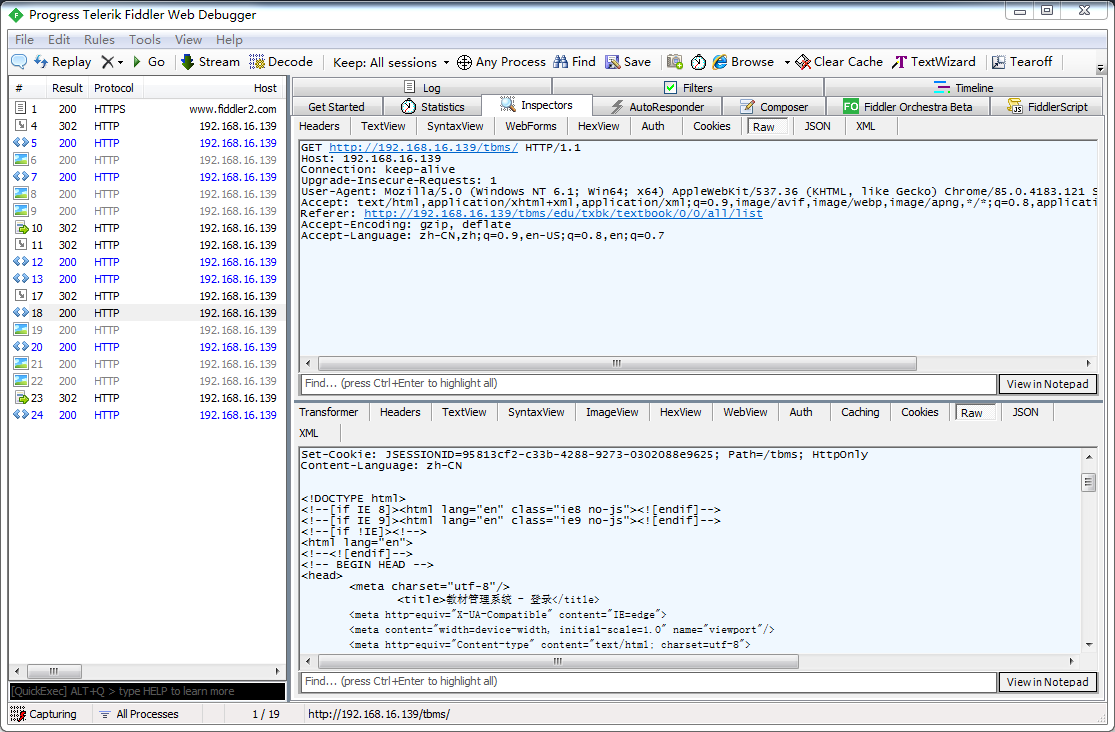Click the response pane horizontal scrollbar thumb
1115x732 pixels.
[558, 662]
